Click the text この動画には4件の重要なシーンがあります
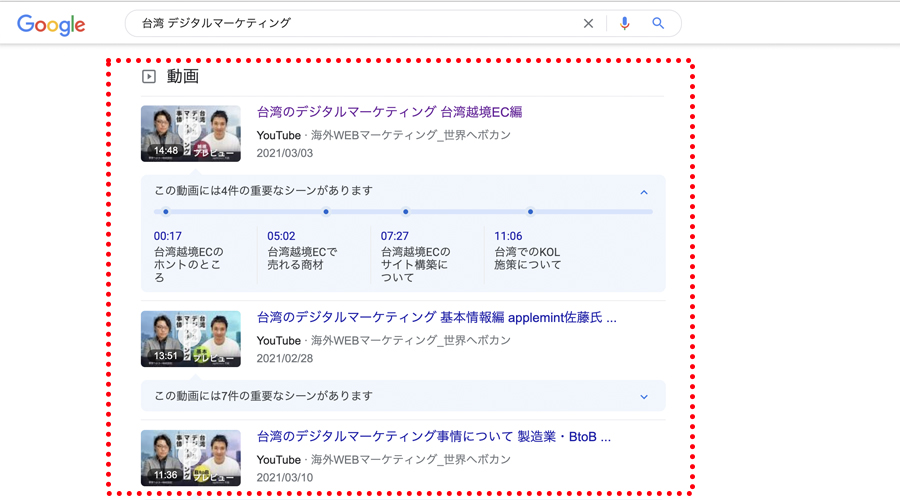This screenshot has height=500, width=900. click(x=263, y=191)
